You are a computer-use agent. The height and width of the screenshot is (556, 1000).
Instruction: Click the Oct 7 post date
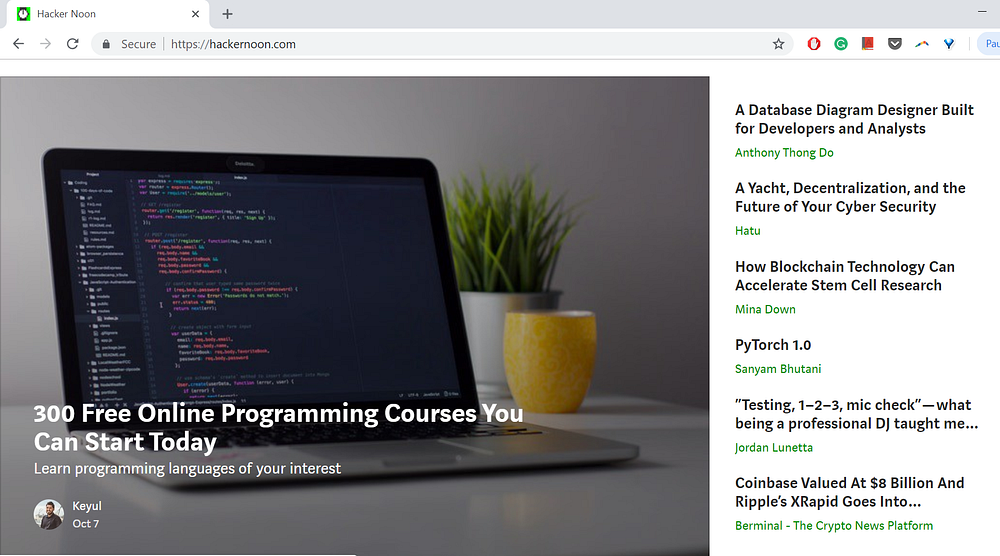click(85, 523)
